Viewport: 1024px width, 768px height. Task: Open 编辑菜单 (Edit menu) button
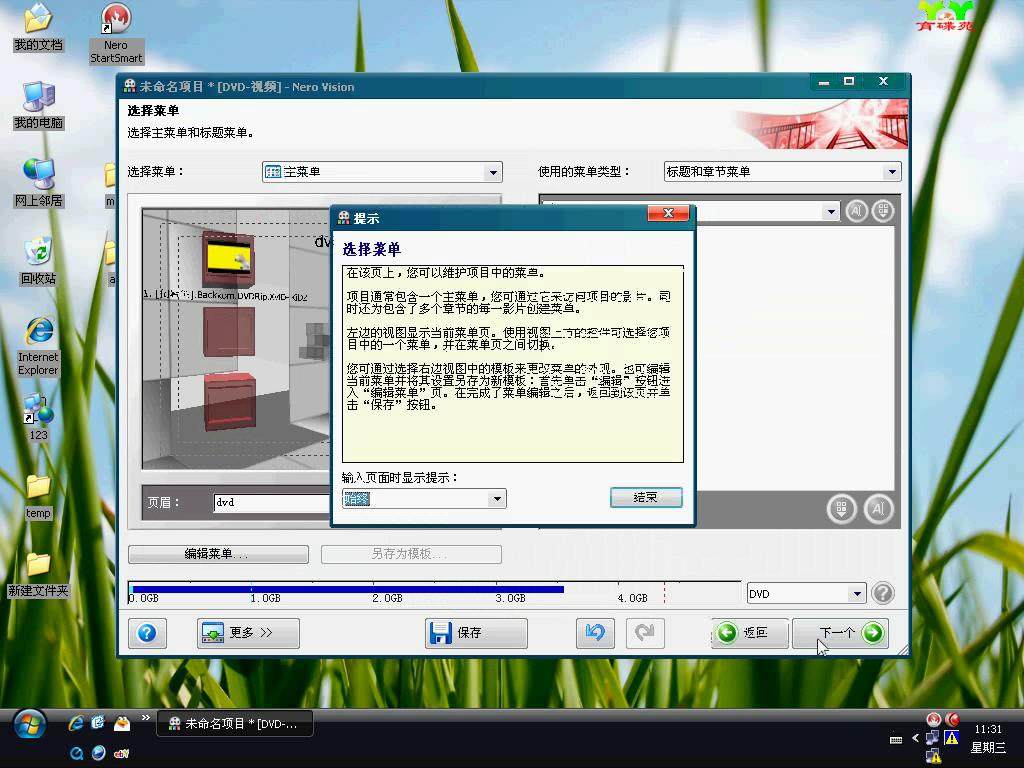coord(218,554)
